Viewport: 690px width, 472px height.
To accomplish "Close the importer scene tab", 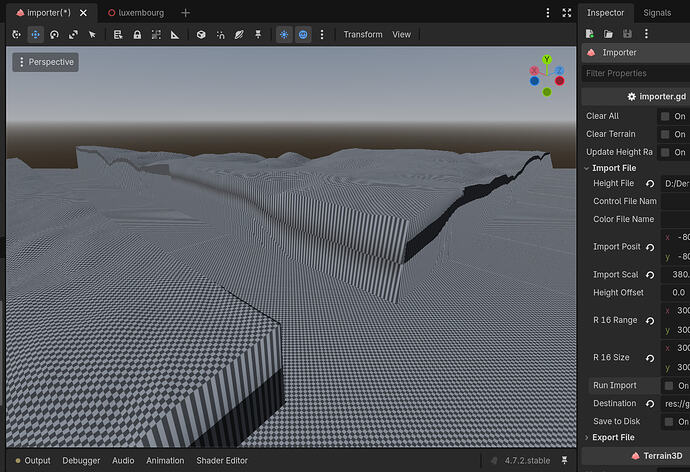I will [x=83, y=13].
